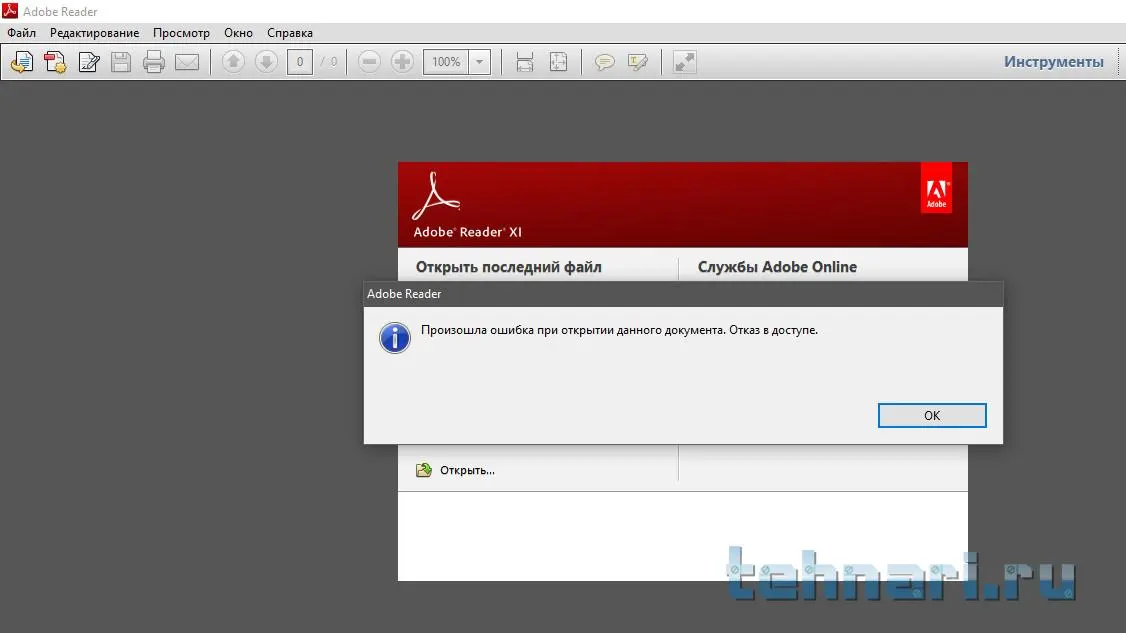Click the error message text in dialog
This screenshot has width=1126, height=633.
pos(619,331)
